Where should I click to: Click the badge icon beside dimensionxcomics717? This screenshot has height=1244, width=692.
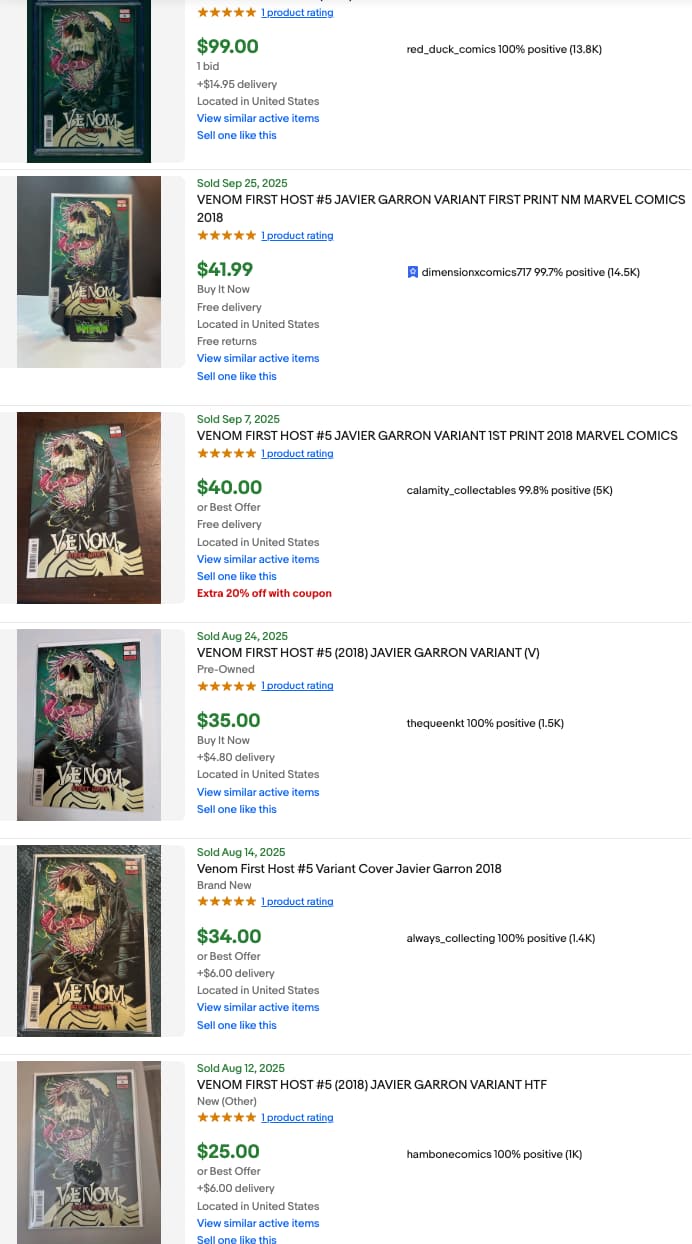pyautogui.click(x=412, y=272)
